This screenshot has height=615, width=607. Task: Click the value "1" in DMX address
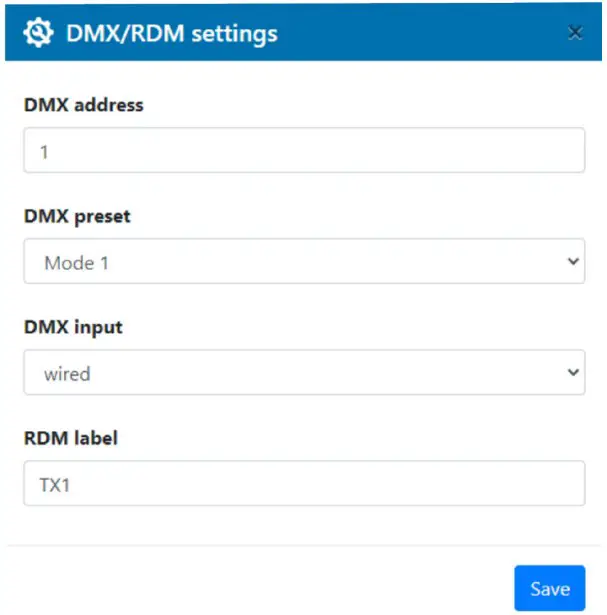(44, 151)
